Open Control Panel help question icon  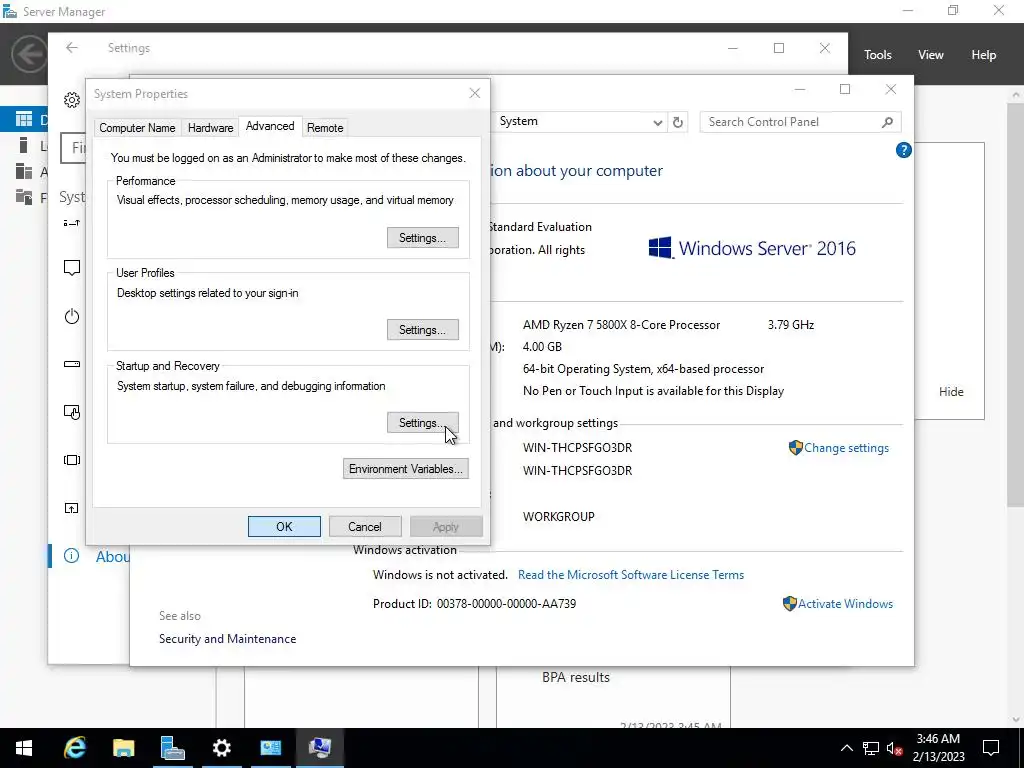pos(903,150)
